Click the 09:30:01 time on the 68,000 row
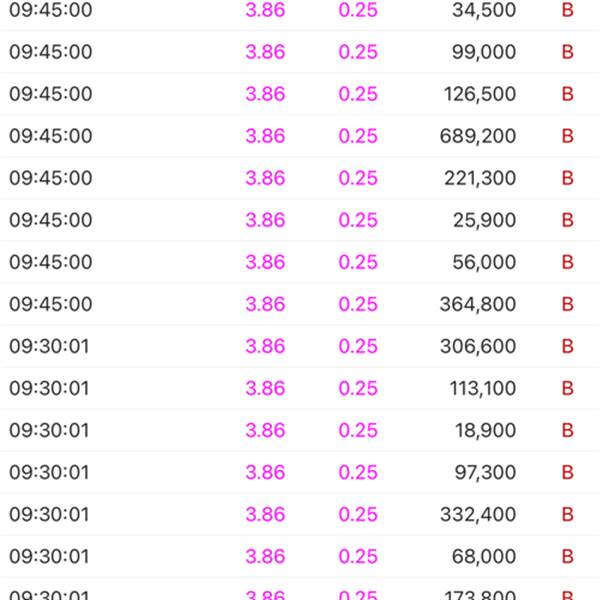Image resolution: width=600 pixels, height=600 pixels. 49,557
